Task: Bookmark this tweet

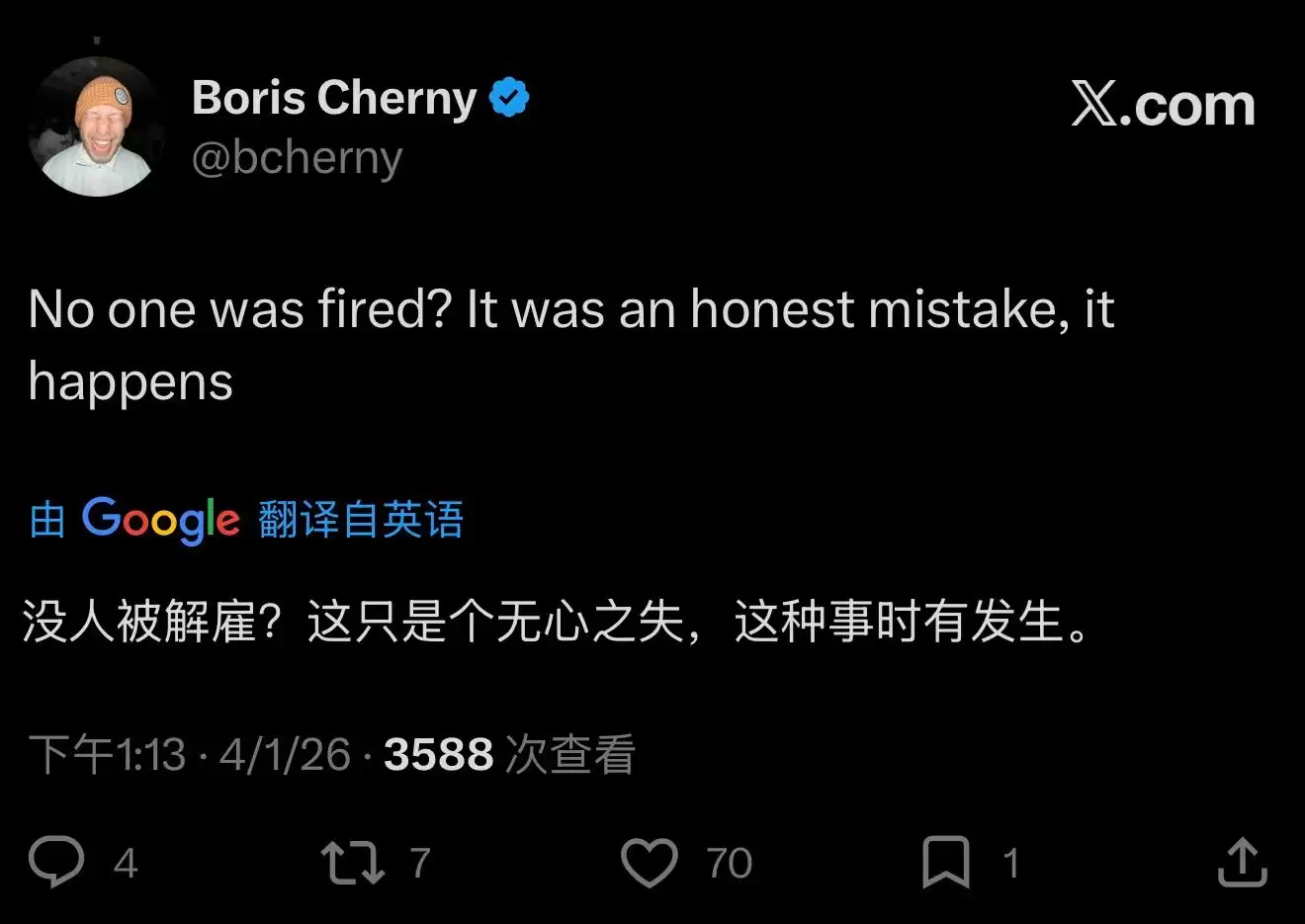Action: pos(945,862)
